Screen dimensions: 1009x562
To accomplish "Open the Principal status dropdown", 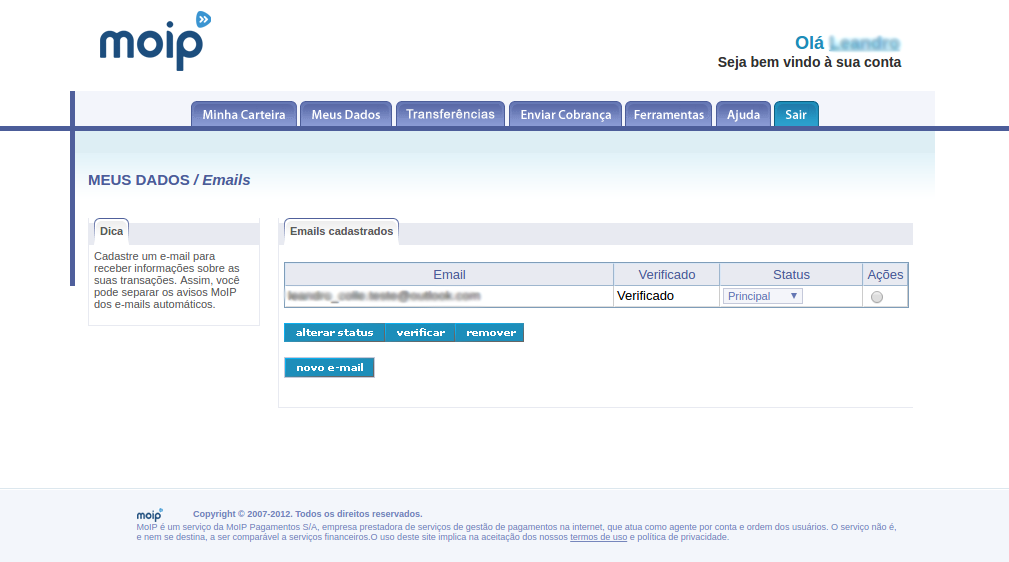I will (763, 296).
